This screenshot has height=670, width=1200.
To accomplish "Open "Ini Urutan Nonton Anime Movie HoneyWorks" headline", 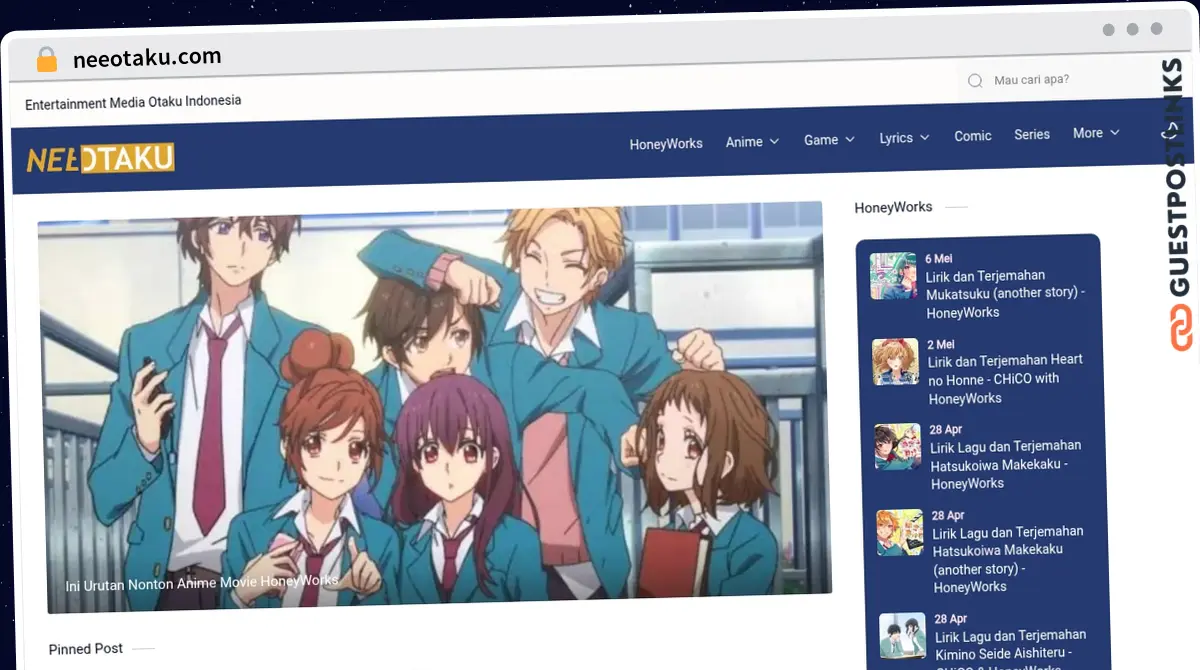I will click(x=202, y=582).
